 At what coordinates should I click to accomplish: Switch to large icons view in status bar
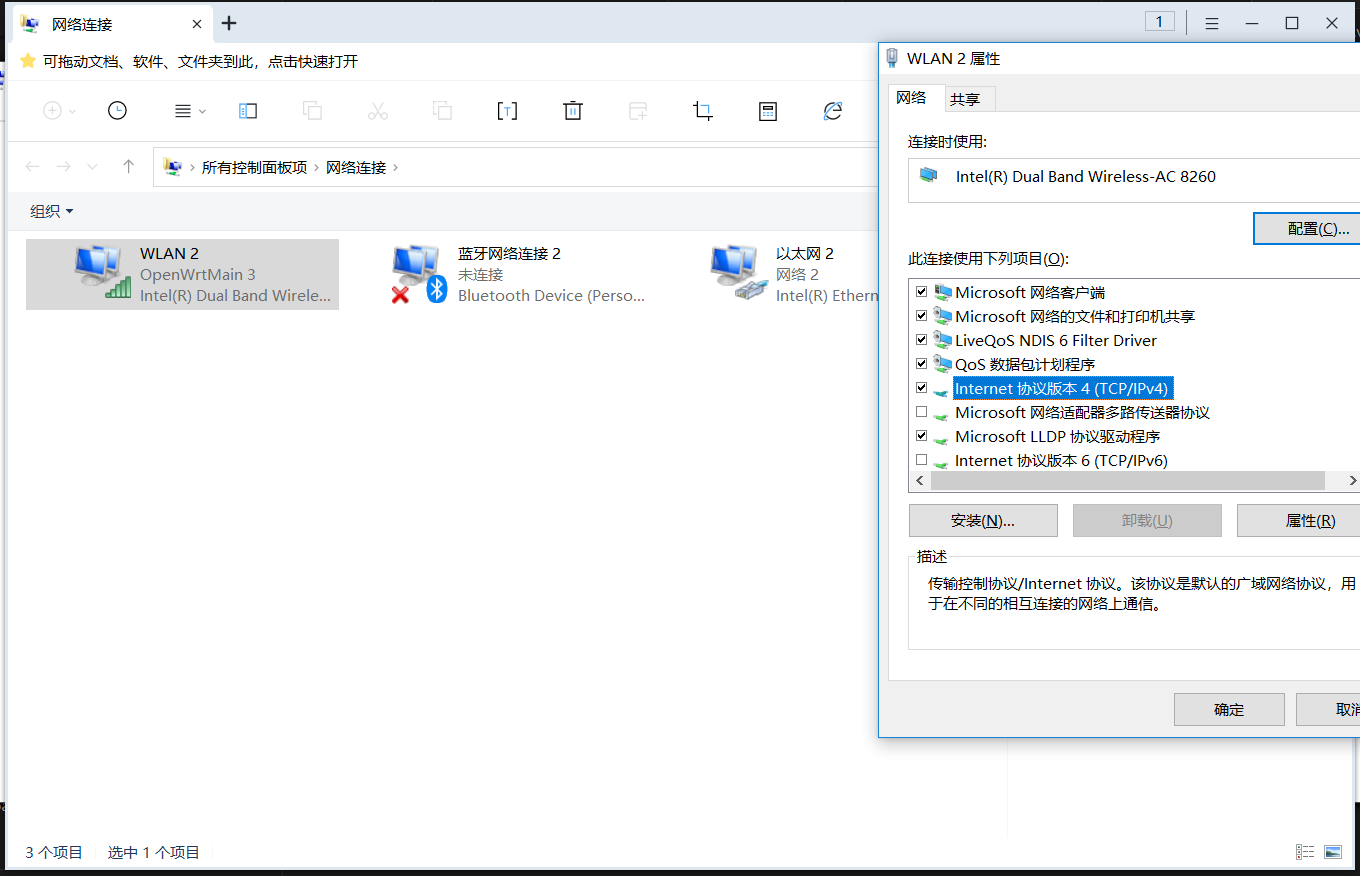(x=1333, y=852)
